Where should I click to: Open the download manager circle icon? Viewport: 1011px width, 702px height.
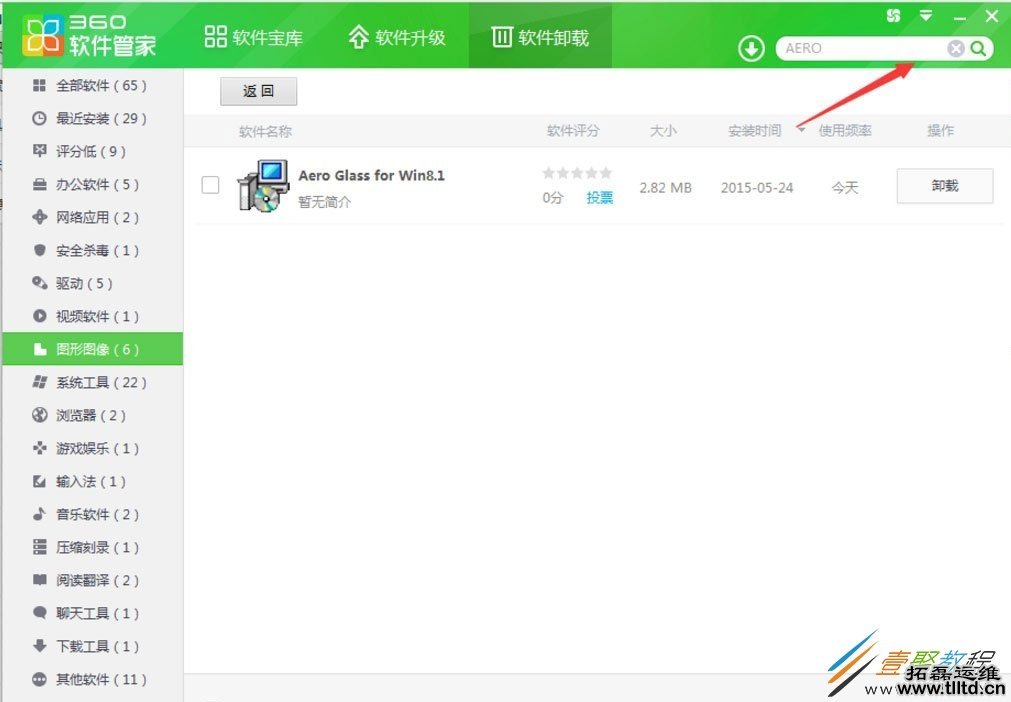tap(750, 47)
